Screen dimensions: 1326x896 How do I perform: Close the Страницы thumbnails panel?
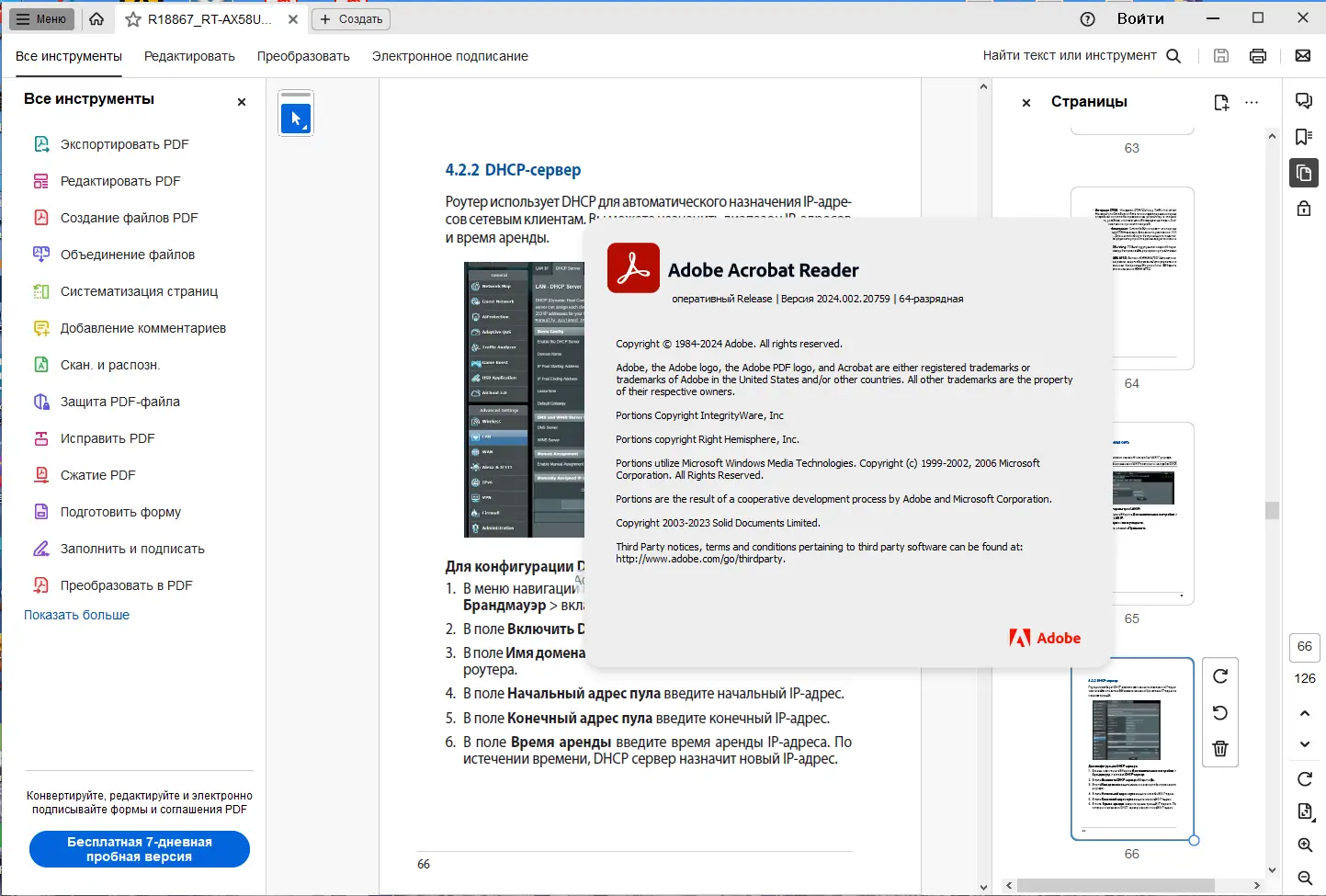(x=1026, y=103)
